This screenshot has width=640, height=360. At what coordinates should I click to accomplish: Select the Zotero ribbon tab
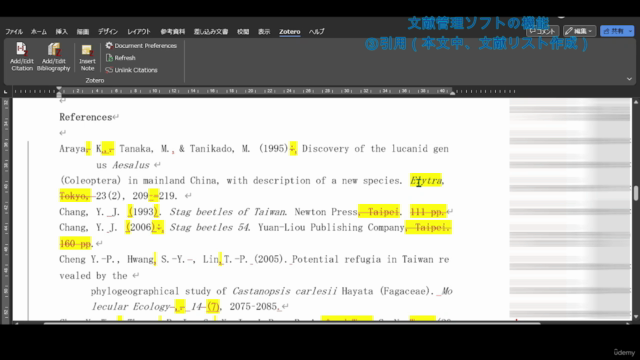tap(289, 31)
